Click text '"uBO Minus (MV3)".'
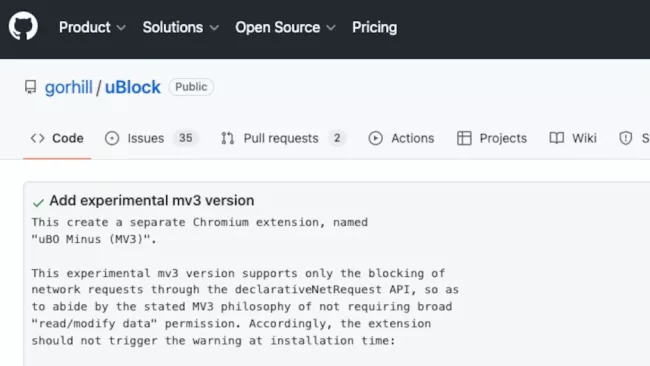 [94, 239]
